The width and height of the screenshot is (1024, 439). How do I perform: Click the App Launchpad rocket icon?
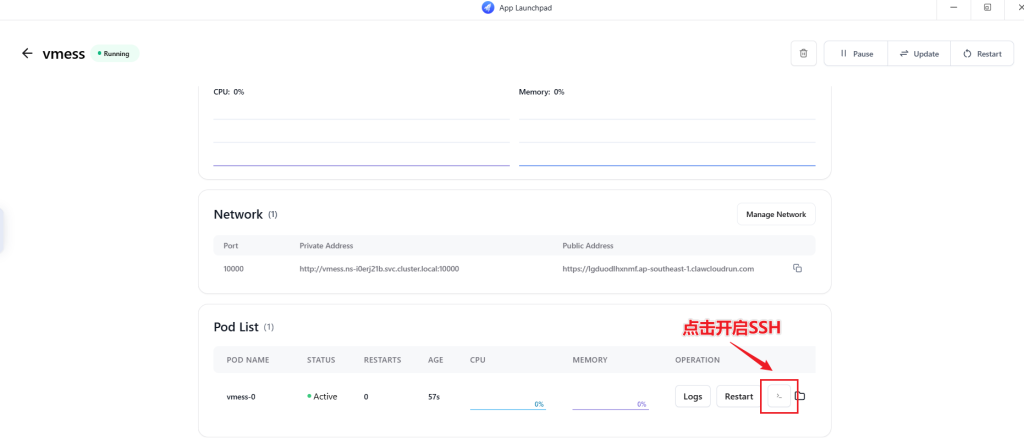coord(487,8)
